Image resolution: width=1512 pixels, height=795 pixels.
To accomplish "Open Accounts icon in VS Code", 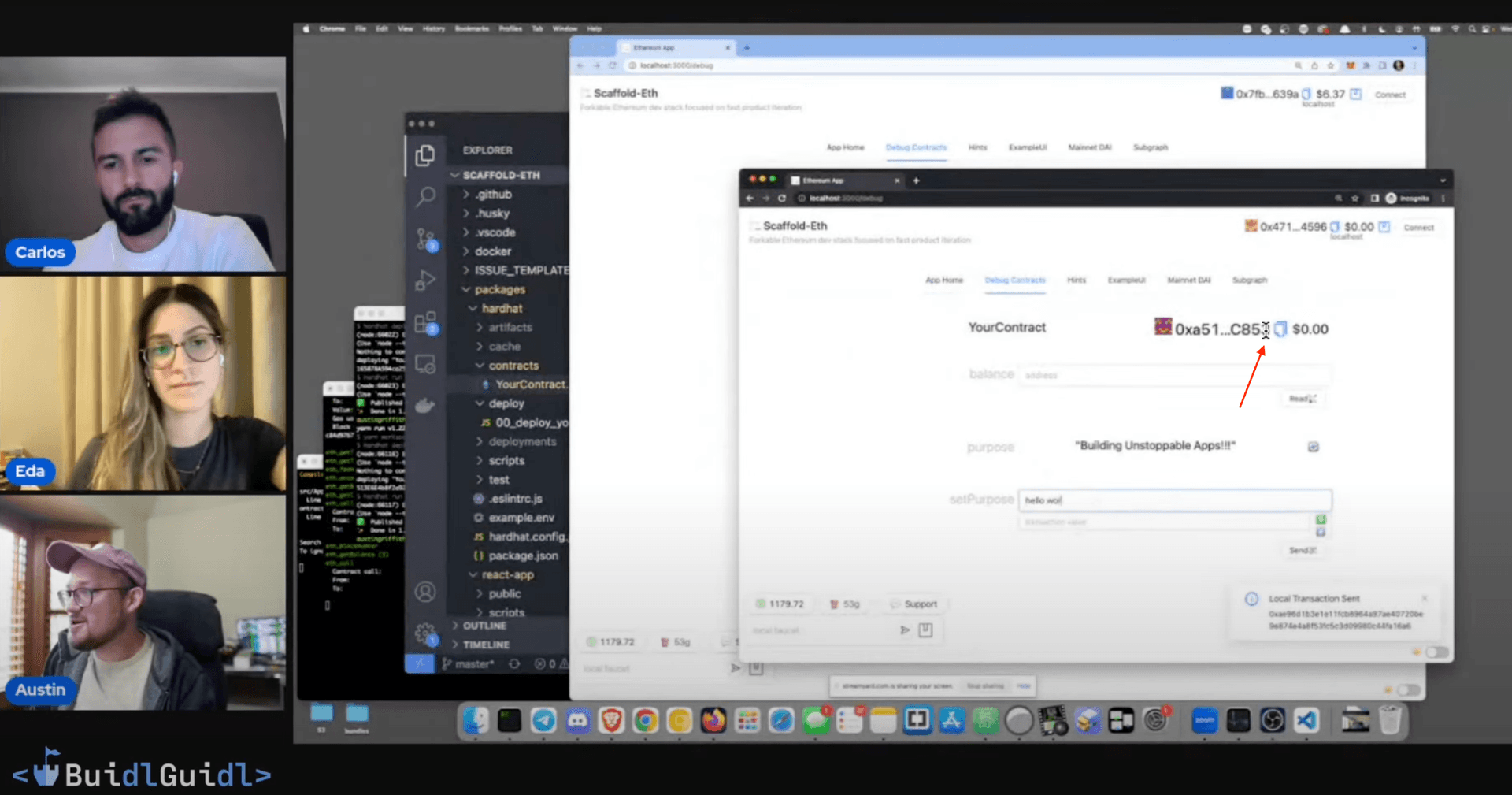I will coord(425,592).
